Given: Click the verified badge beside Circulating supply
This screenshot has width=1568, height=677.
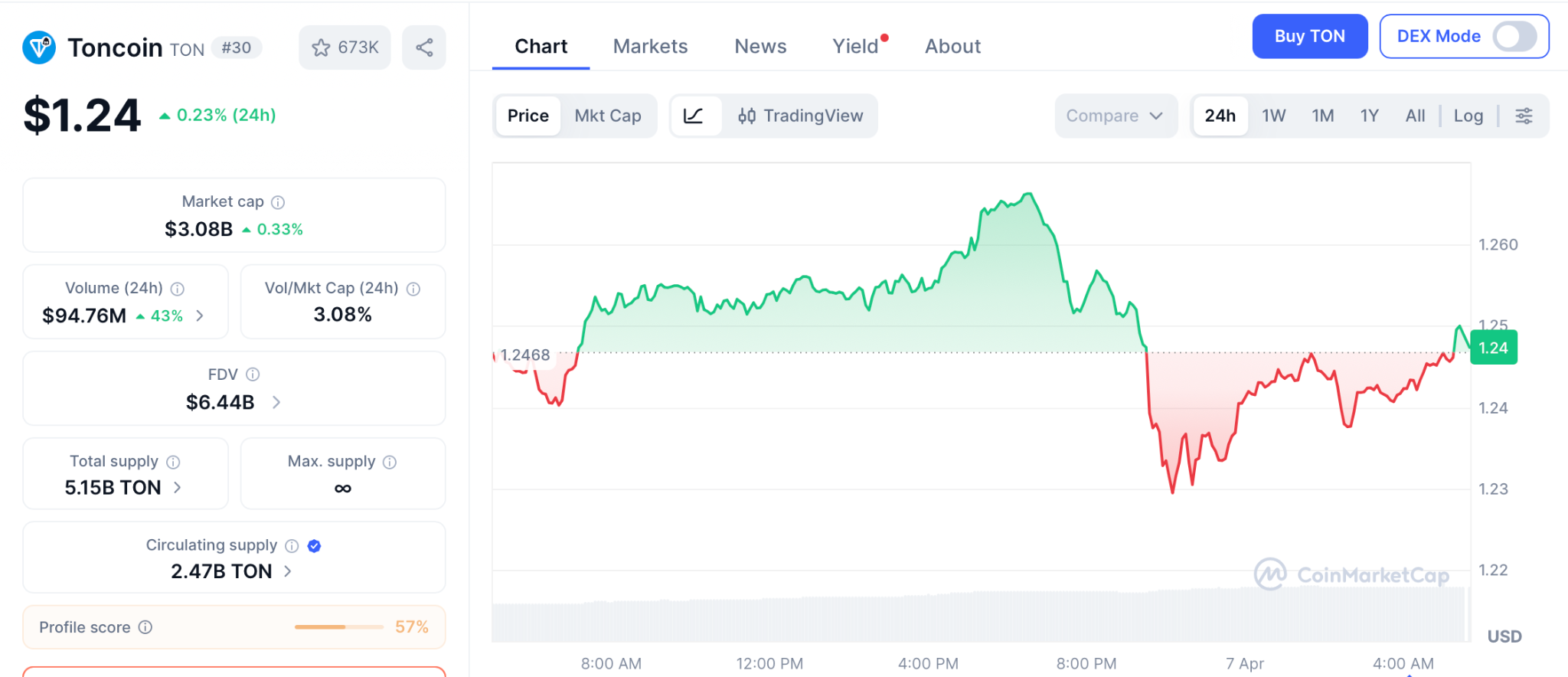Looking at the screenshot, I should coord(314,546).
